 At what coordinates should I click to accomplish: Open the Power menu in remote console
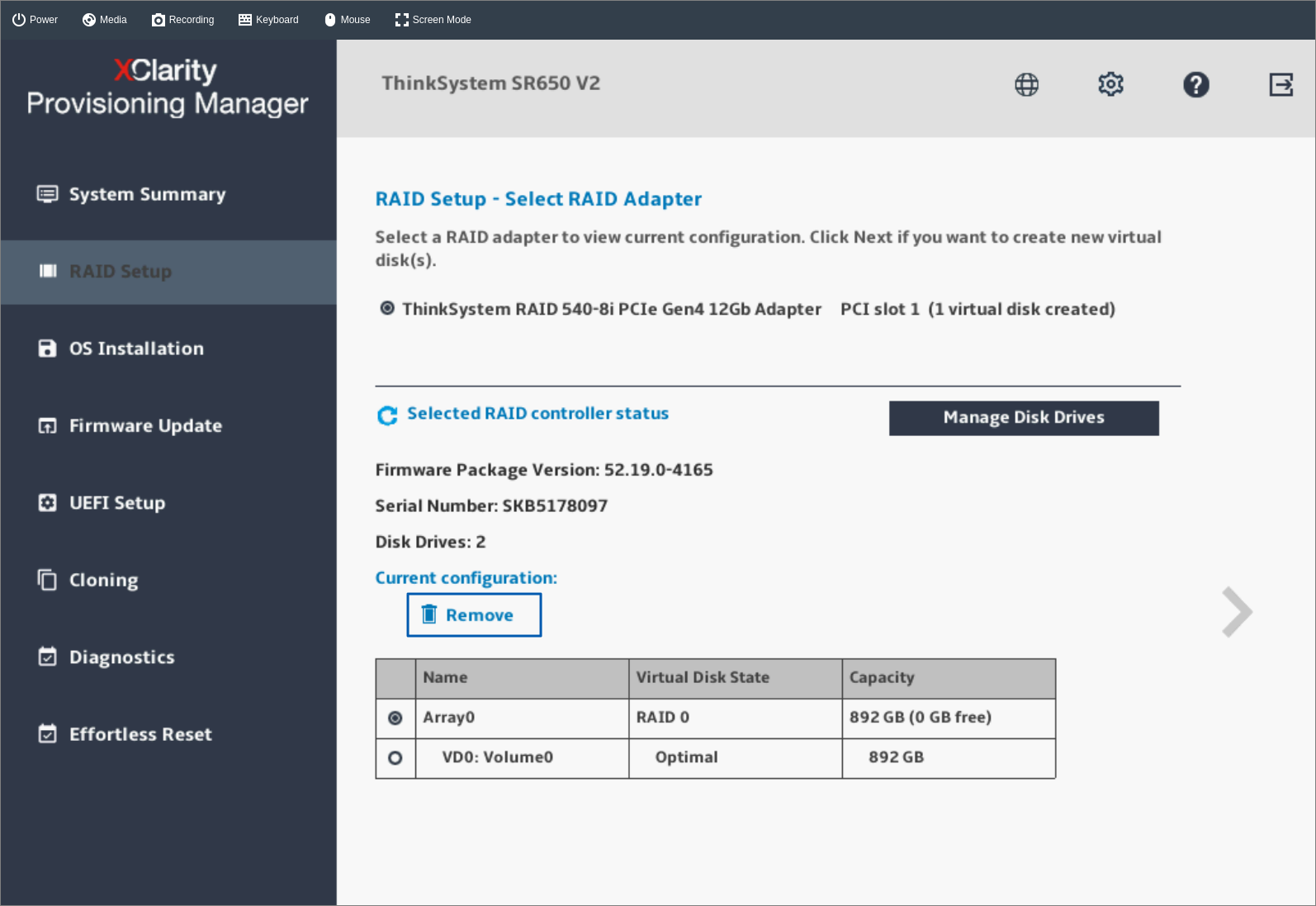click(35, 20)
